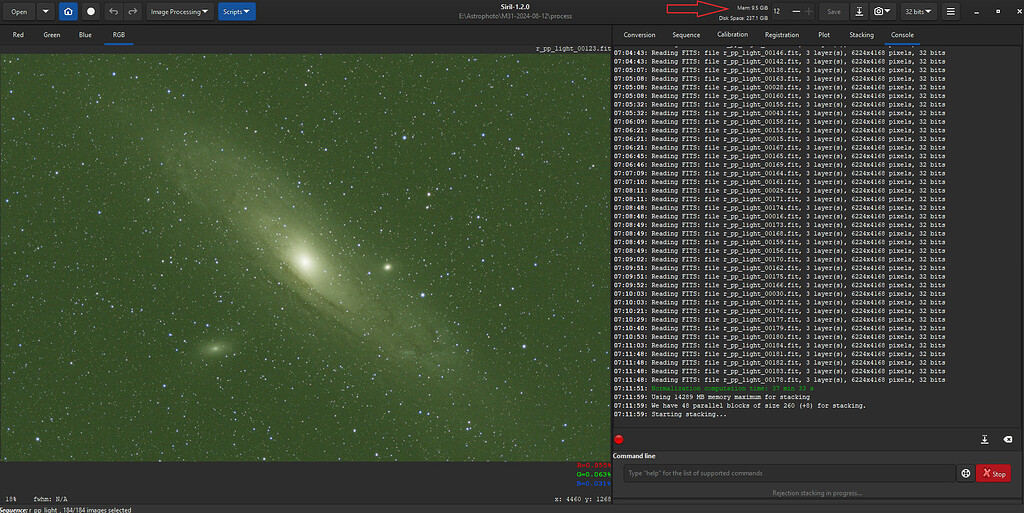Expand the arrow next to Open button
1024x513 pixels.
(45, 11)
